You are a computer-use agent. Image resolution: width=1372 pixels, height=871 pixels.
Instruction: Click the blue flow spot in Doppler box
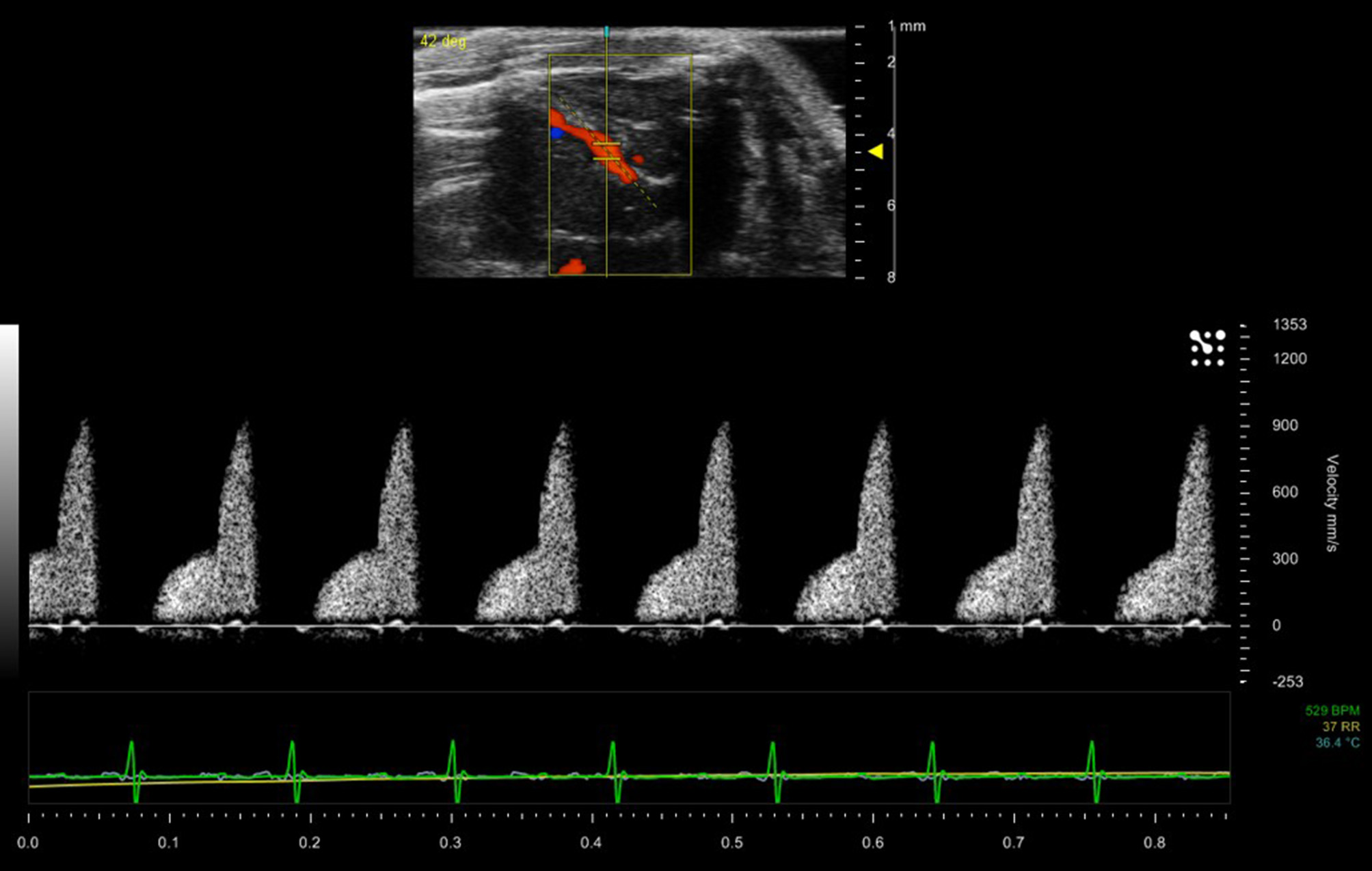pyautogui.click(x=557, y=133)
